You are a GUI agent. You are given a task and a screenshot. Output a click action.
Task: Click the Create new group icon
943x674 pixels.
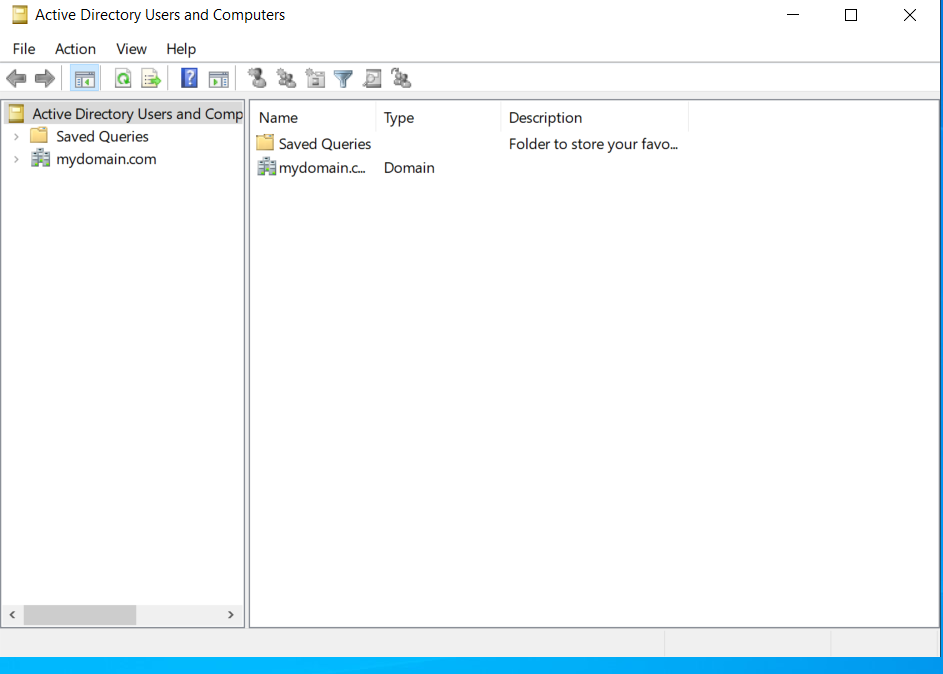point(286,78)
